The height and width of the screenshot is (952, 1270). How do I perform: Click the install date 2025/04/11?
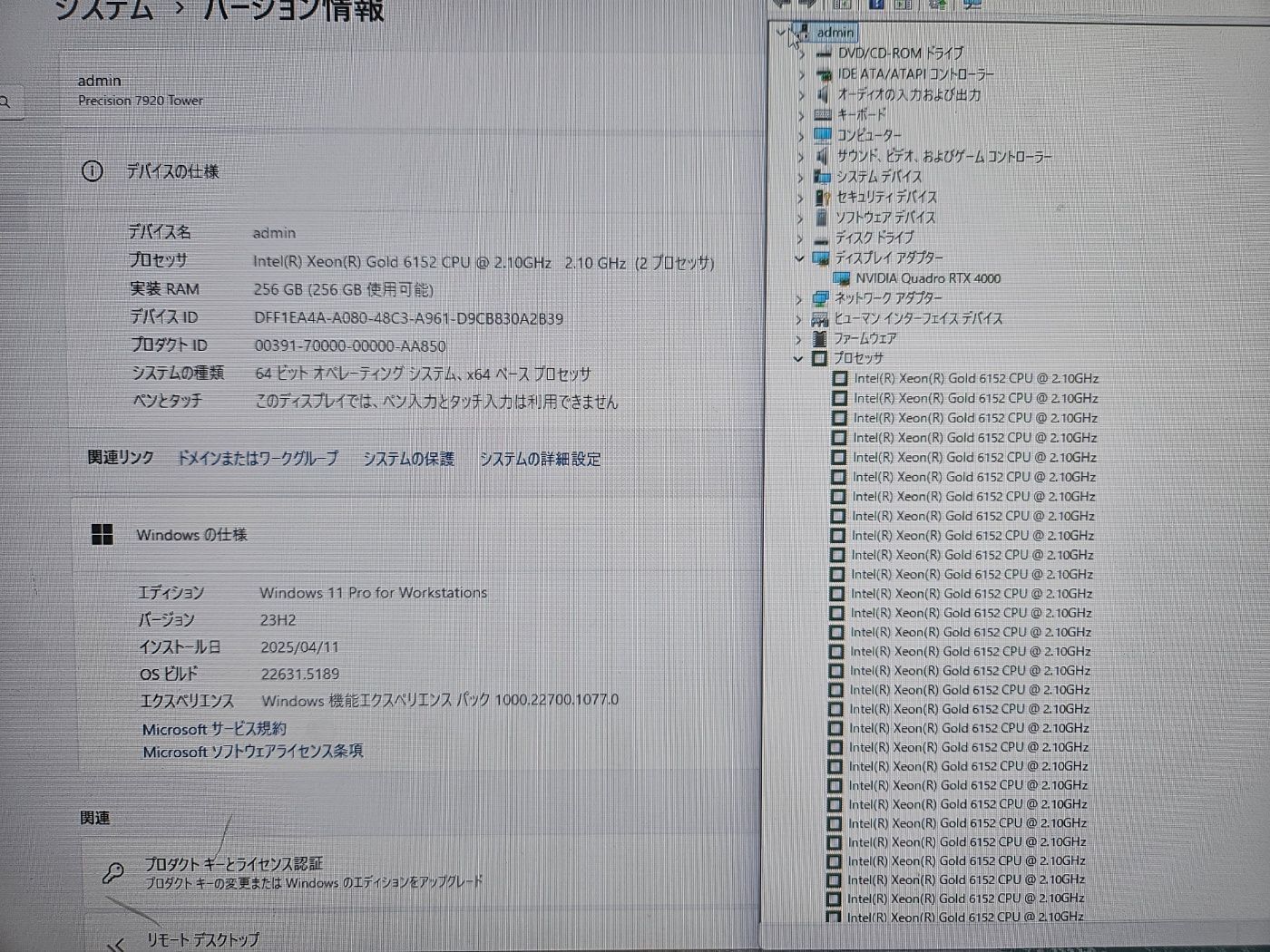[299, 647]
